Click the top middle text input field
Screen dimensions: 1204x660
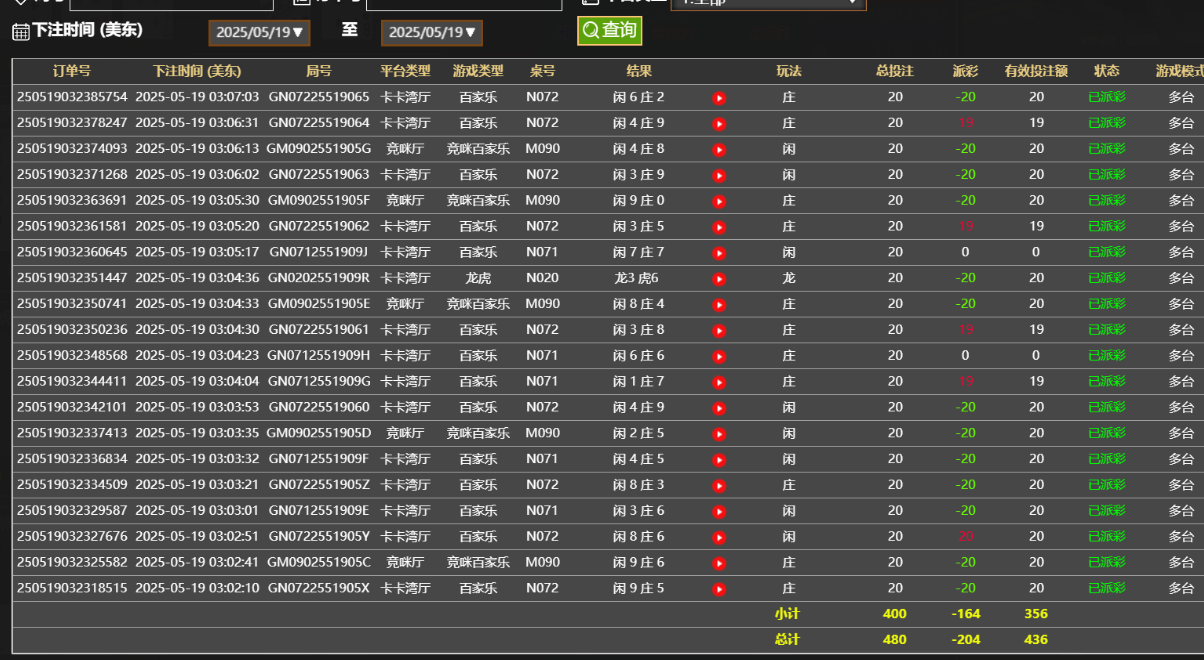pyautogui.click(x=463, y=3)
